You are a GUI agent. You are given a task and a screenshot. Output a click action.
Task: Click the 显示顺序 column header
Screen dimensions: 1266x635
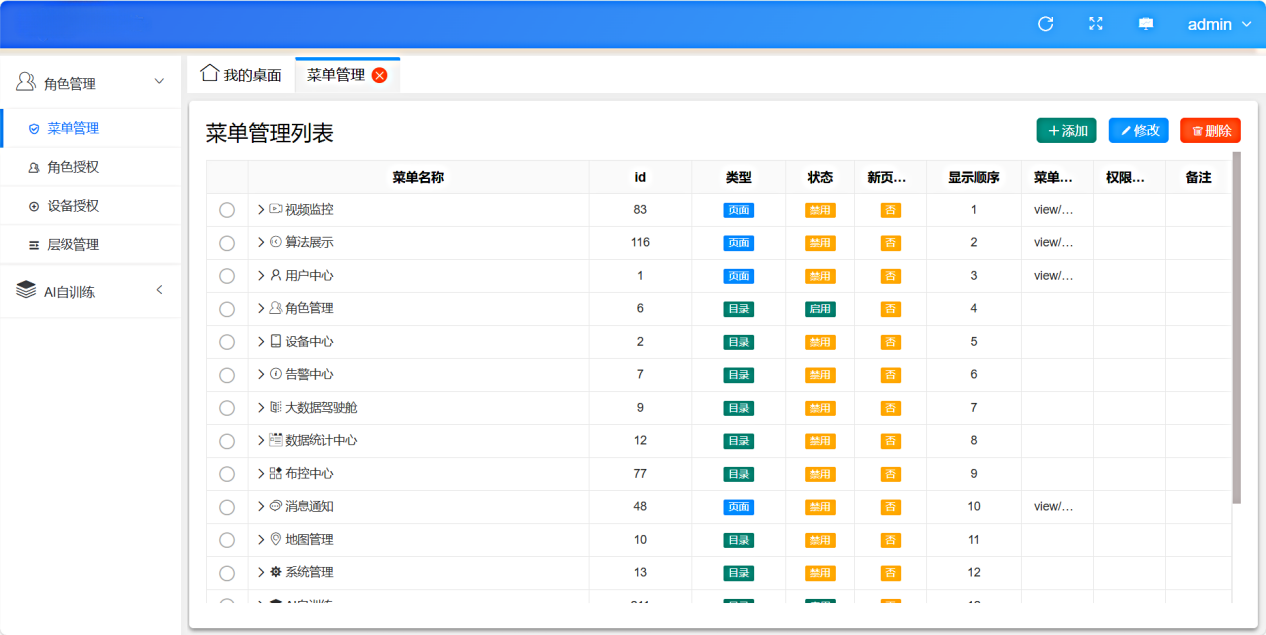click(x=974, y=177)
